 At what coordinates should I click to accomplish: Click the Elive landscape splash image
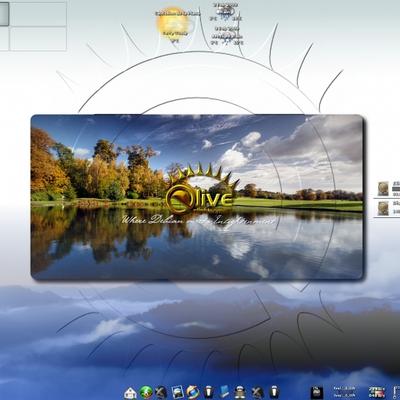coord(197,197)
